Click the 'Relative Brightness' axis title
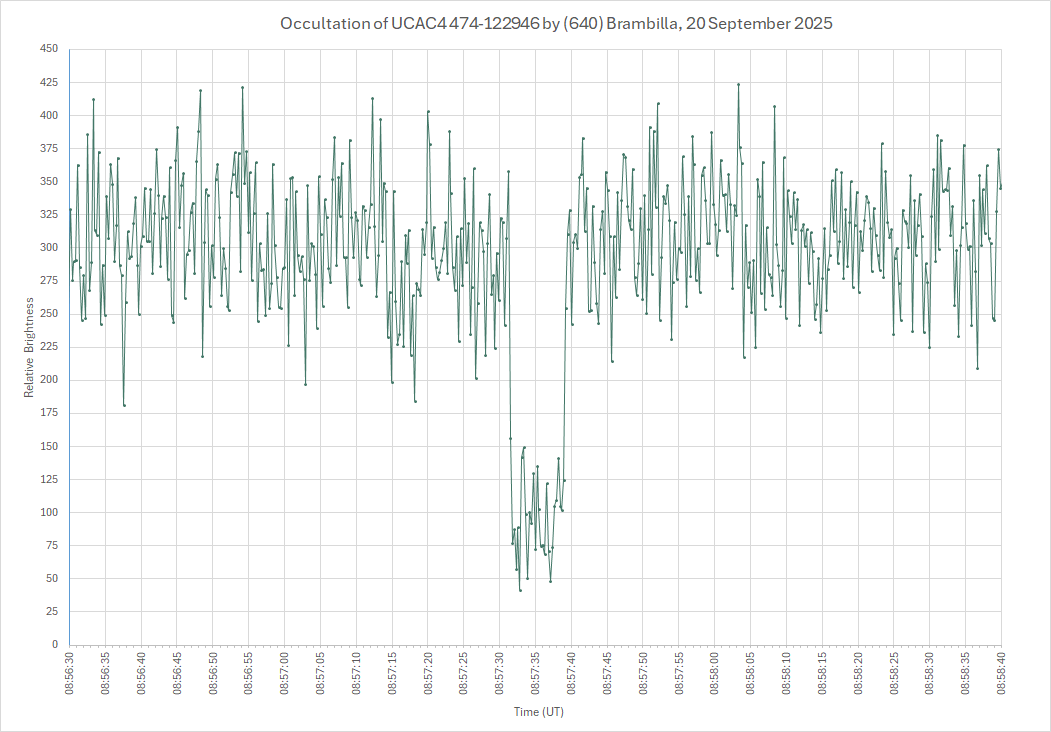Viewport: 1051px width, 732px height. [31, 347]
